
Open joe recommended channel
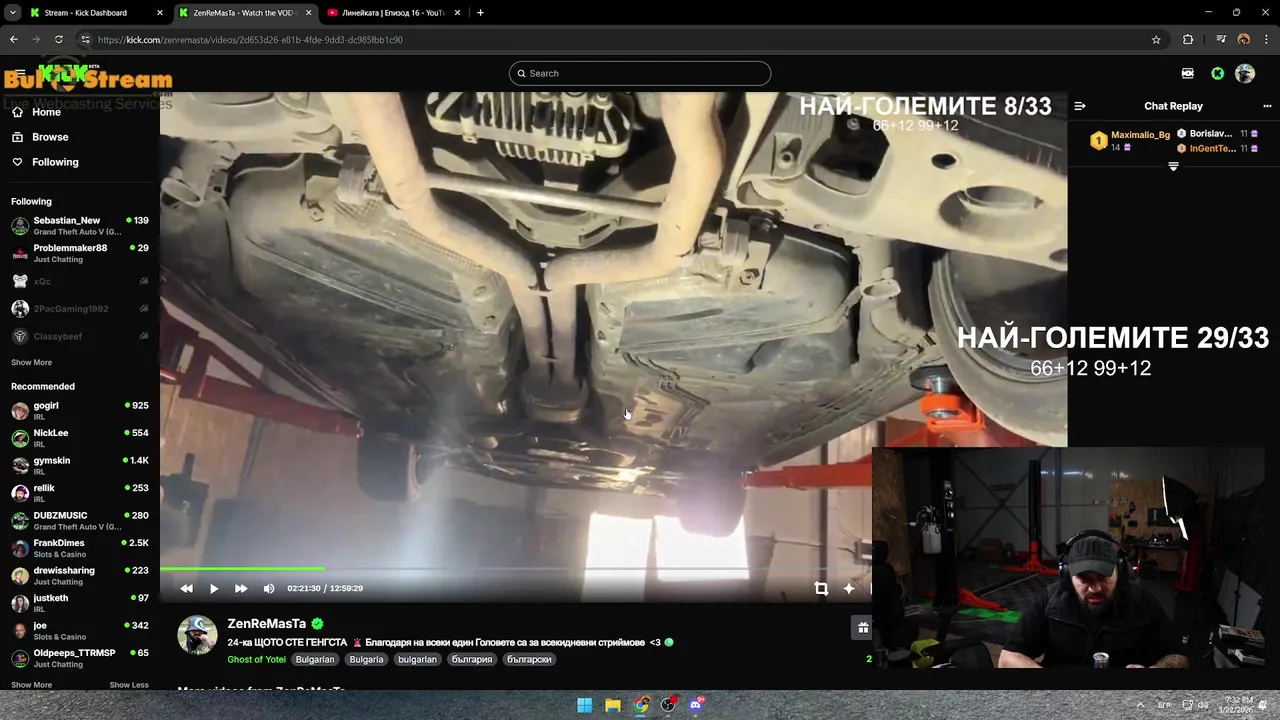click(x=80, y=630)
